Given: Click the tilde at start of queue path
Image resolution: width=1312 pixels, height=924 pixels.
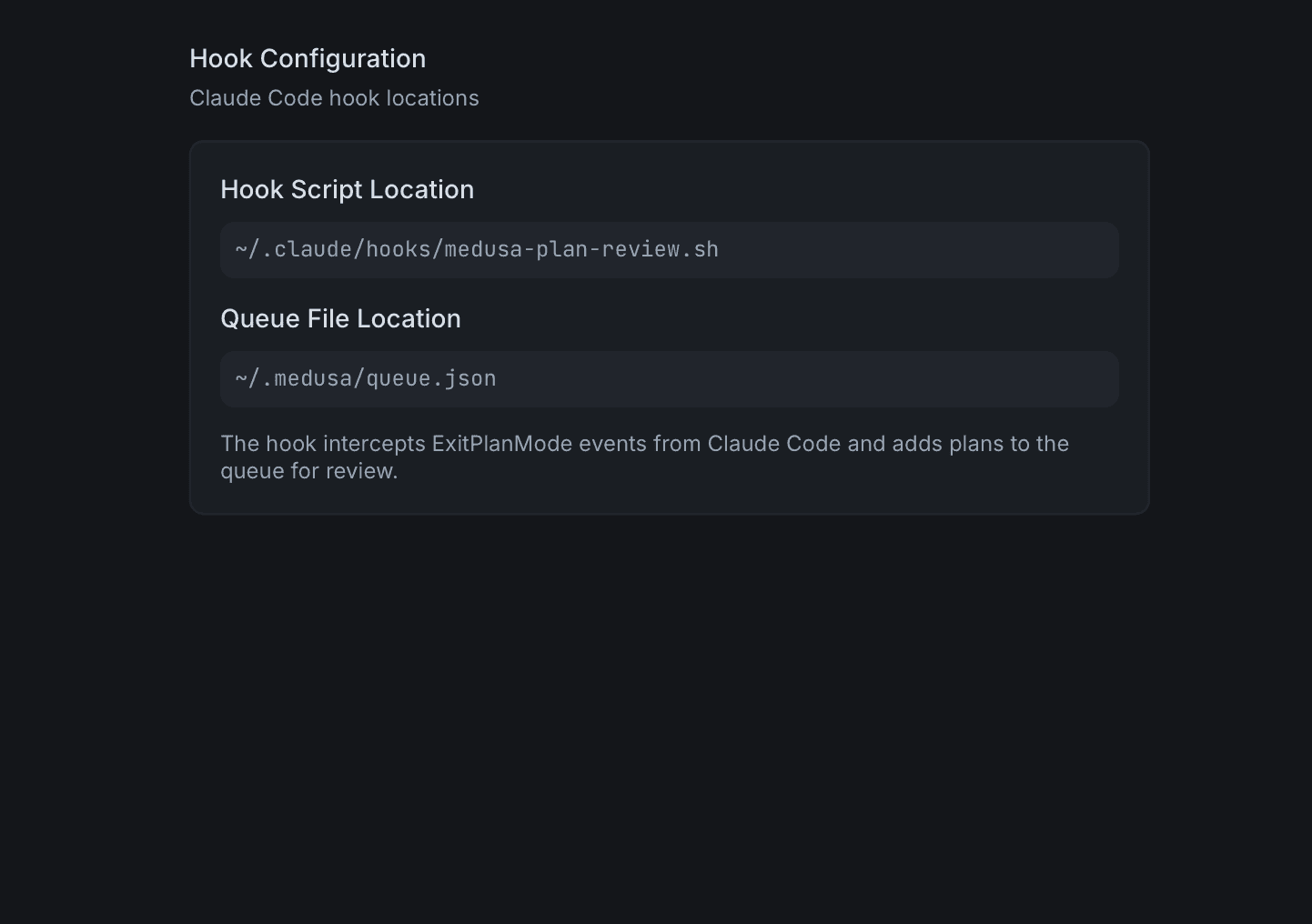Looking at the screenshot, I should (239, 378).
